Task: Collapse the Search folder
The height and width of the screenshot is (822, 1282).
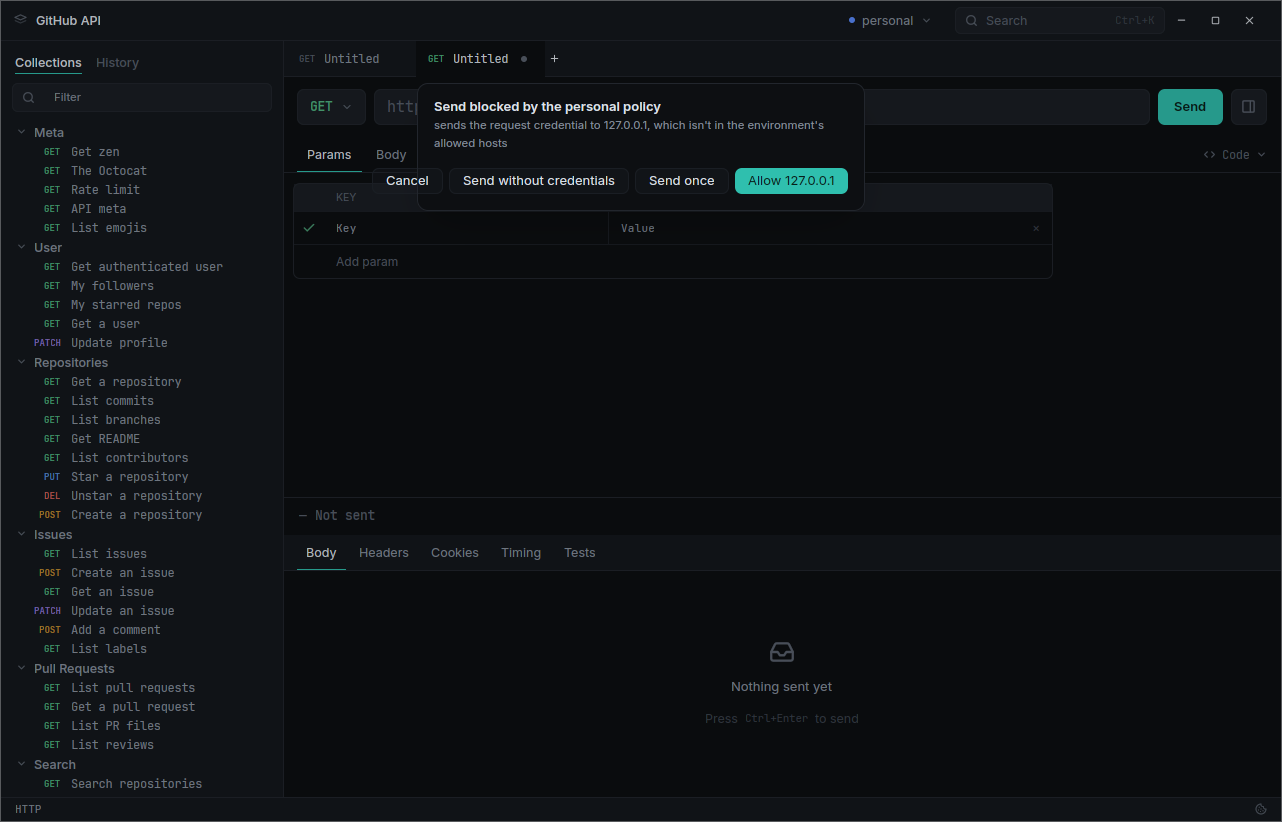Action: pos(22,764)
